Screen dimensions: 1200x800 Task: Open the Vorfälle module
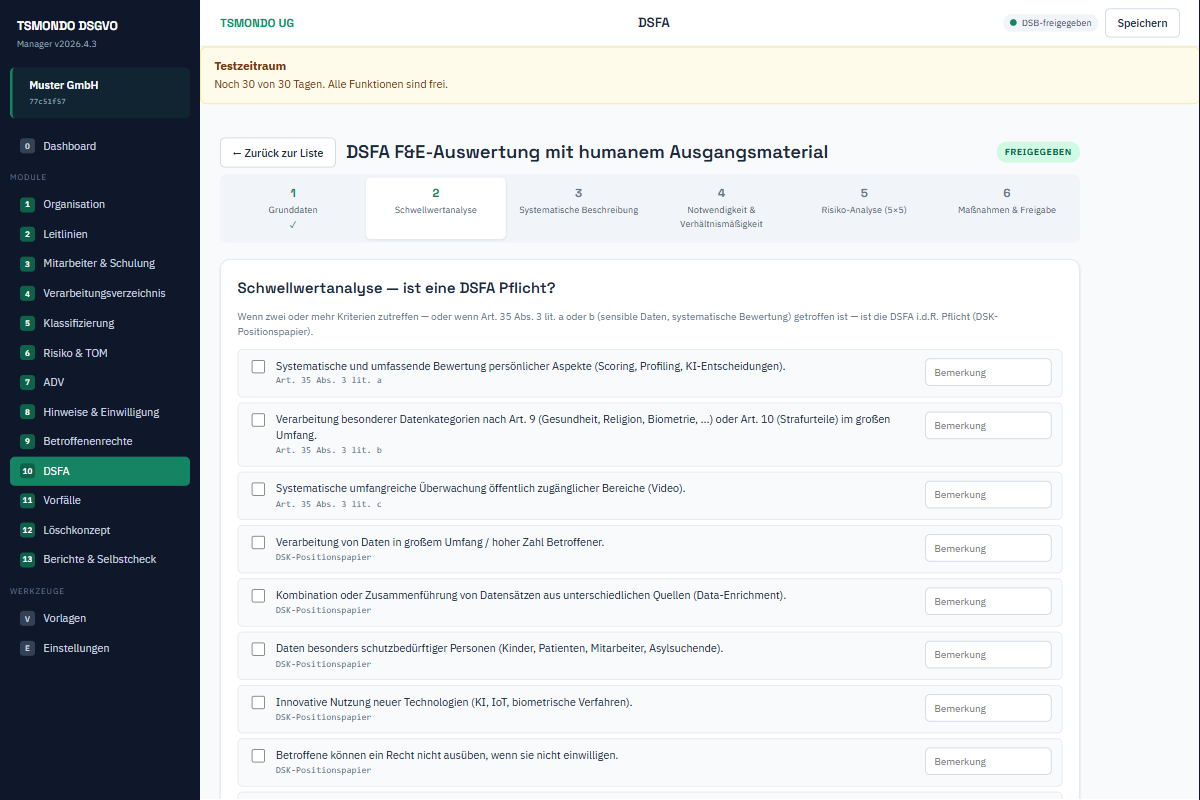[x=100, y=500]
